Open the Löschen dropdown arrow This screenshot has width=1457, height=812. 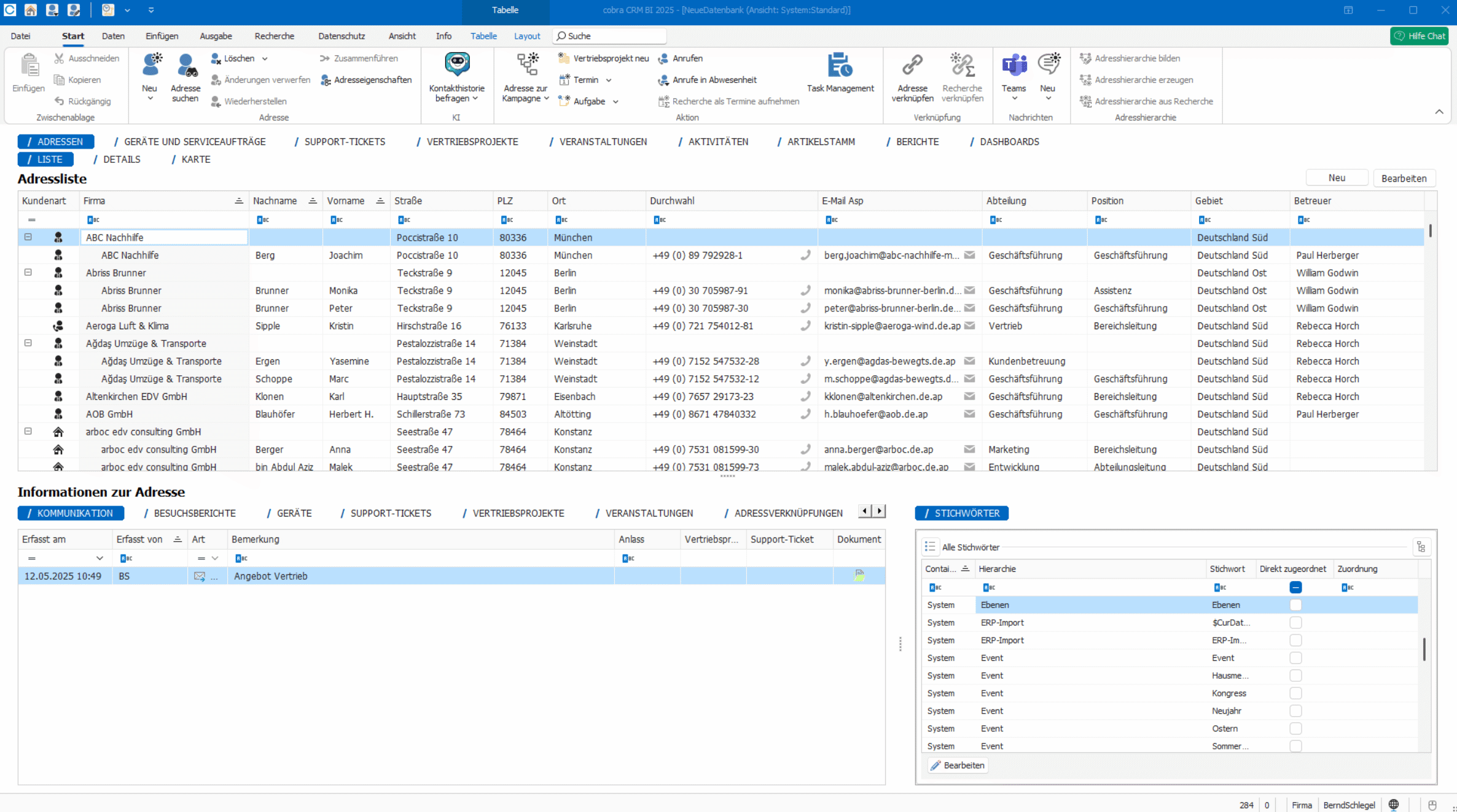[x=265, y=58]
